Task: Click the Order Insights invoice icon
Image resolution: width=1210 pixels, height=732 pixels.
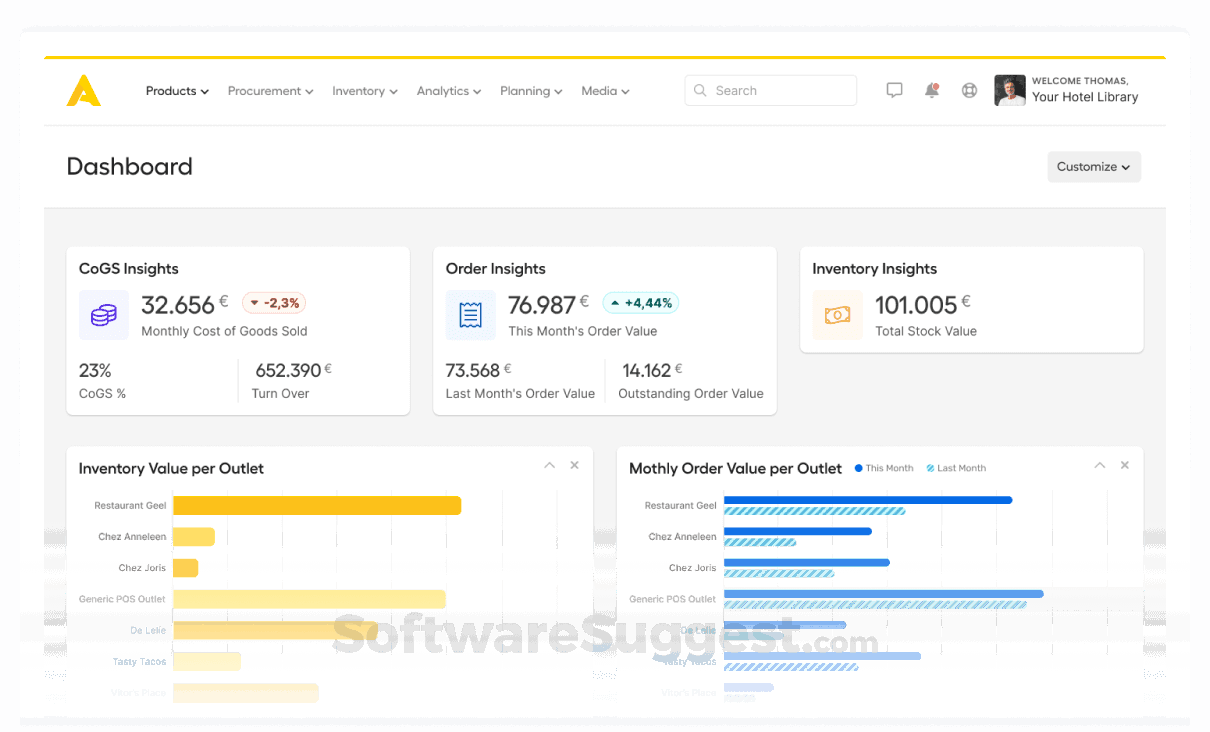Action: tap(470, 315)
